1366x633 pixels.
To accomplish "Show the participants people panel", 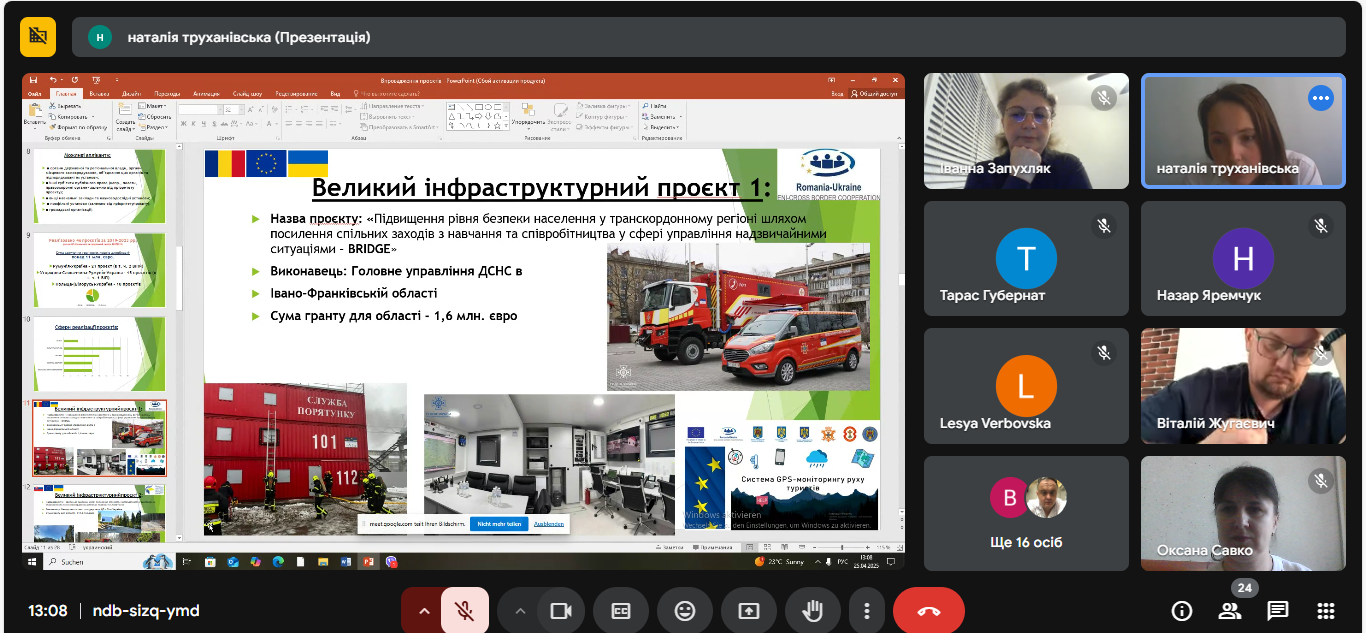I will 1230,611.
